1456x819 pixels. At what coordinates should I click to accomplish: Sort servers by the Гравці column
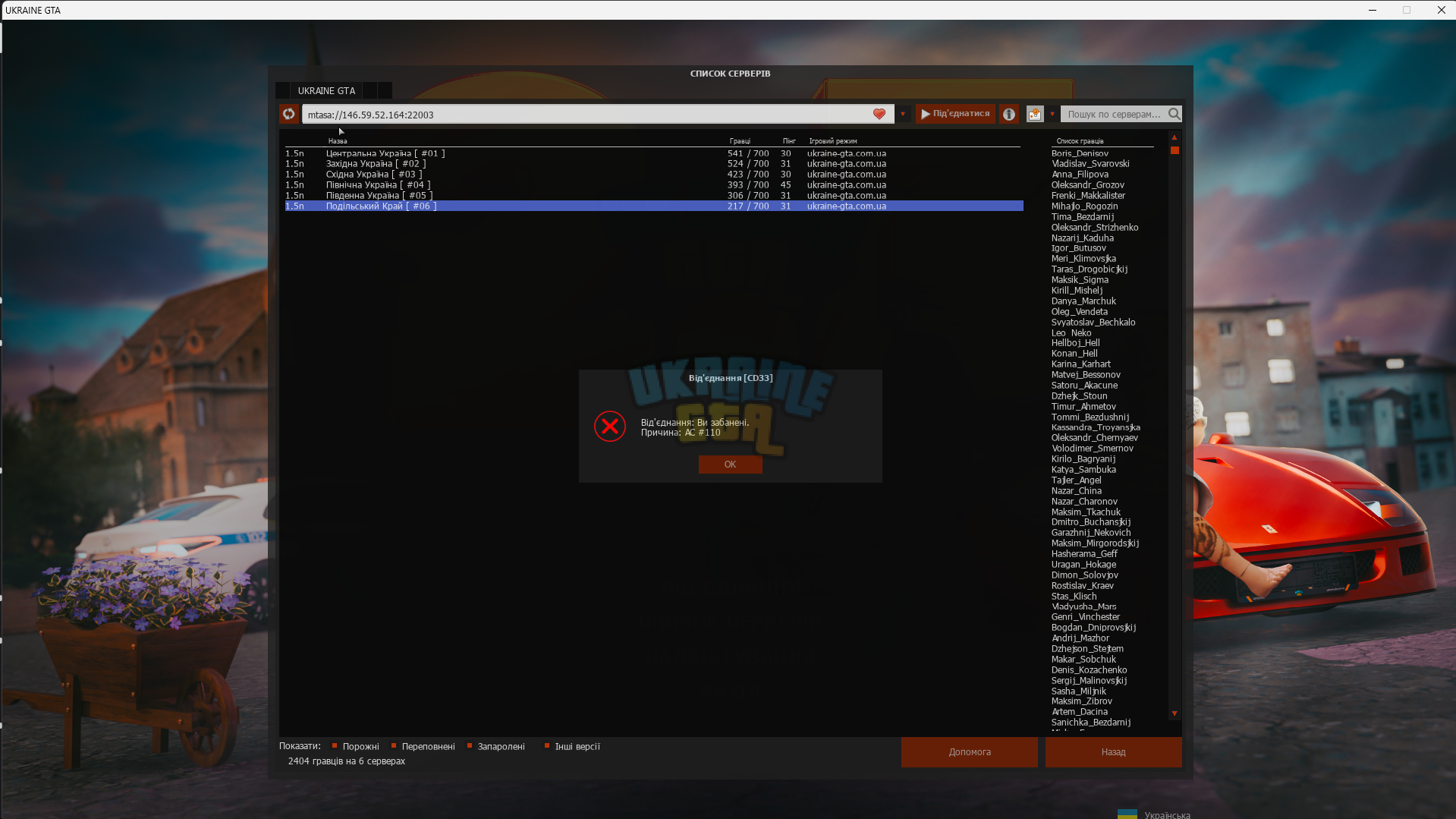740,141
